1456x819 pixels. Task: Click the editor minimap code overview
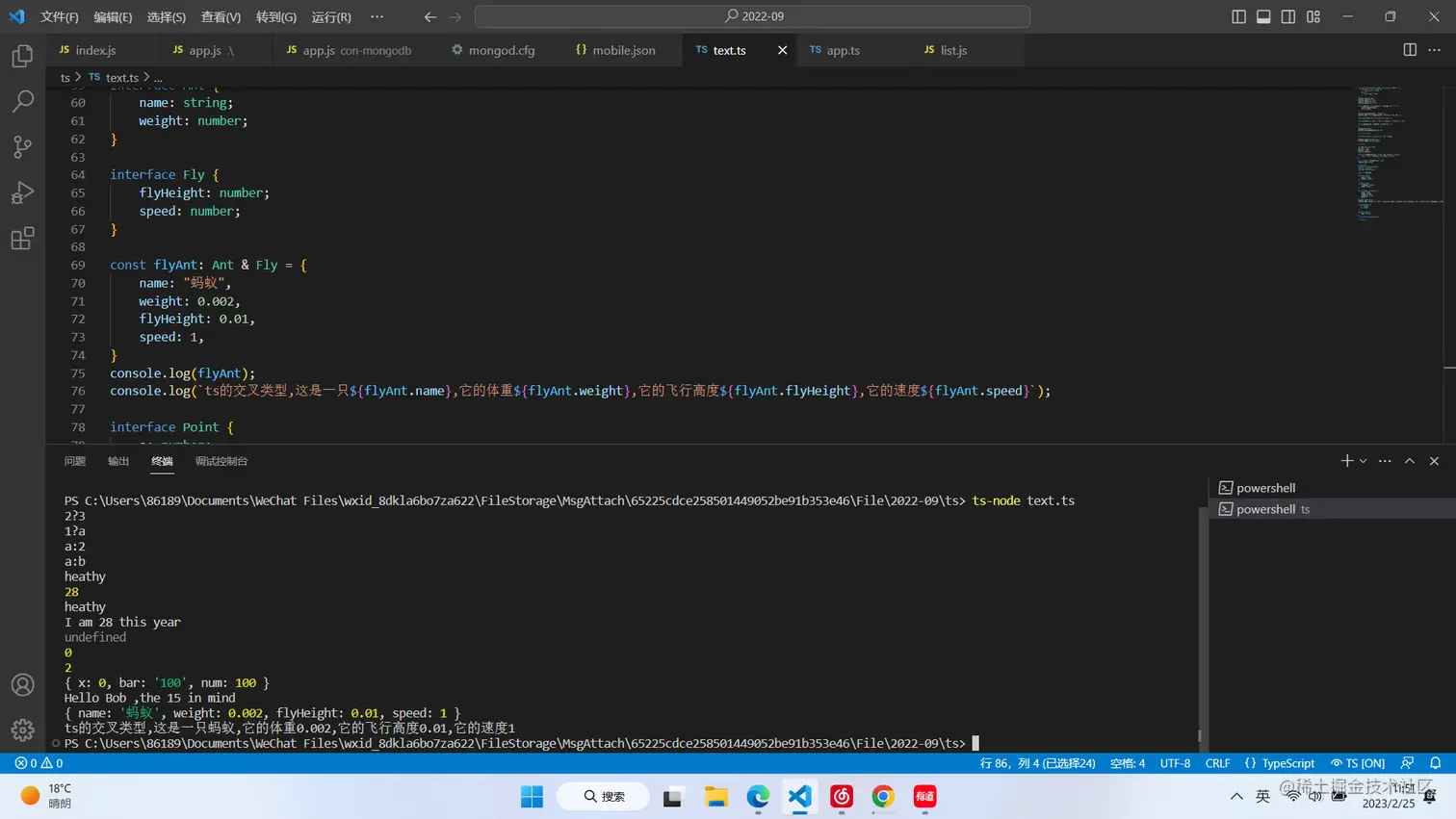coord(1398,154)
